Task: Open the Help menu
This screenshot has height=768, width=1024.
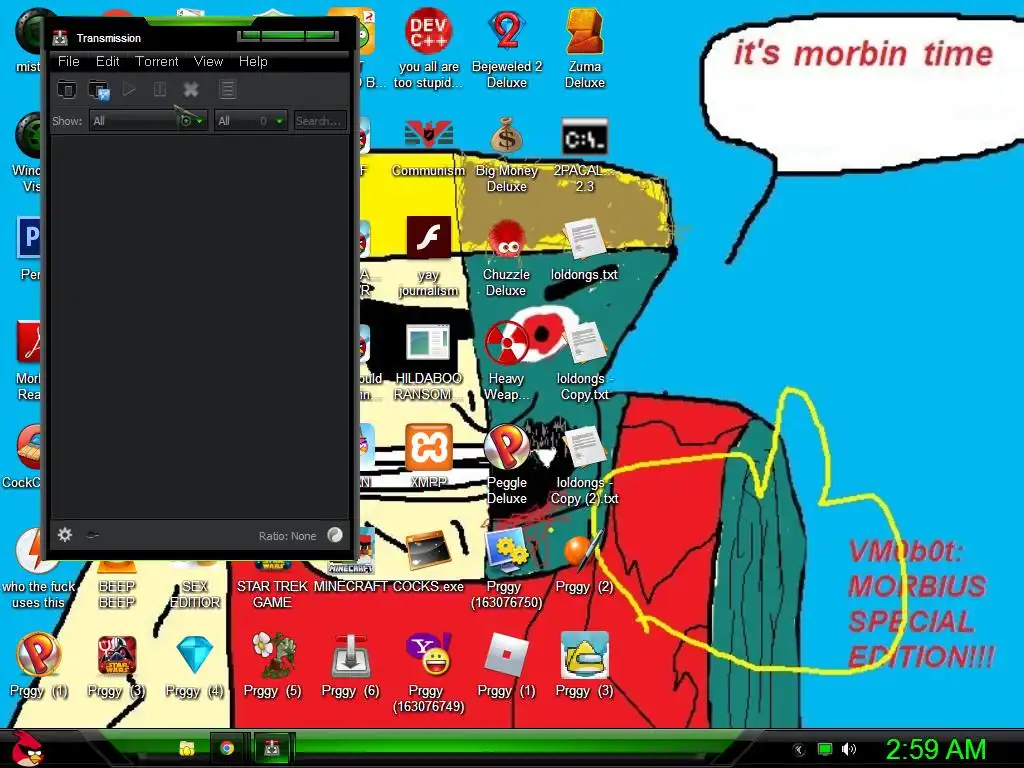Action: point(253,61)
